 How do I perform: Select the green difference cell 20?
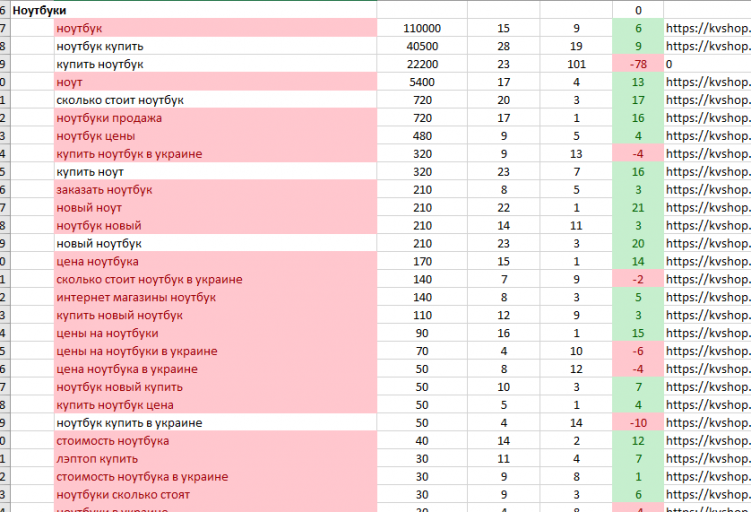[x=638, y=243]
